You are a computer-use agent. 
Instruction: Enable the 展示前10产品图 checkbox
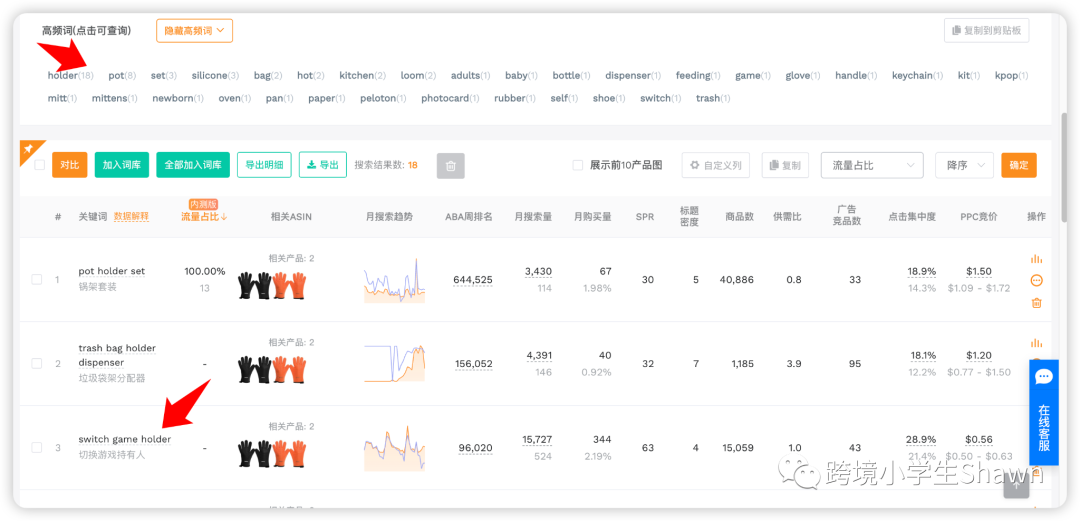click(578, 165)
